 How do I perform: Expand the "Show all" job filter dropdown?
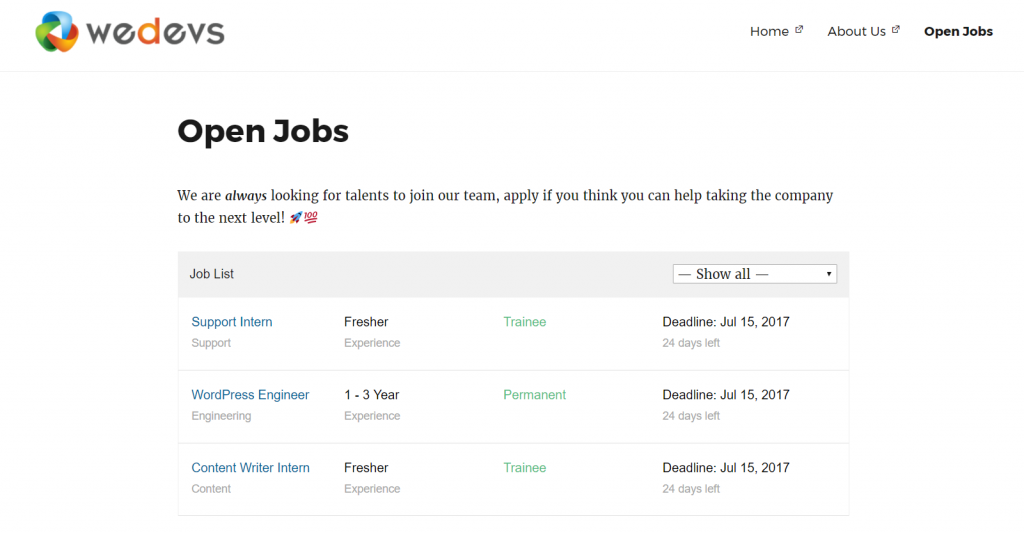pos(755,274)
